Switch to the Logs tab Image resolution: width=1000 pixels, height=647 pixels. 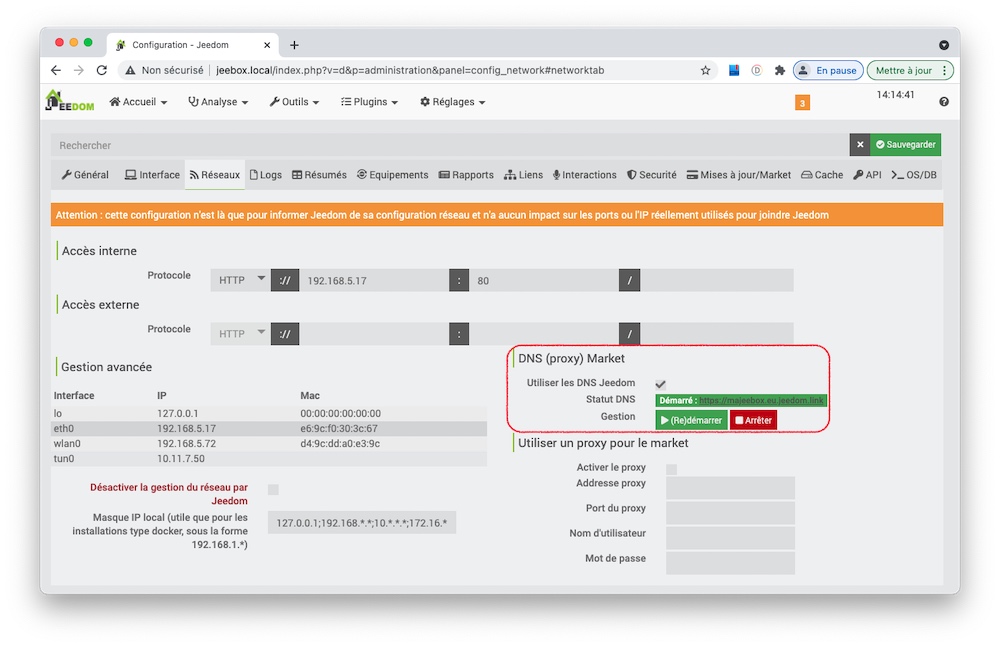point(265,174)
